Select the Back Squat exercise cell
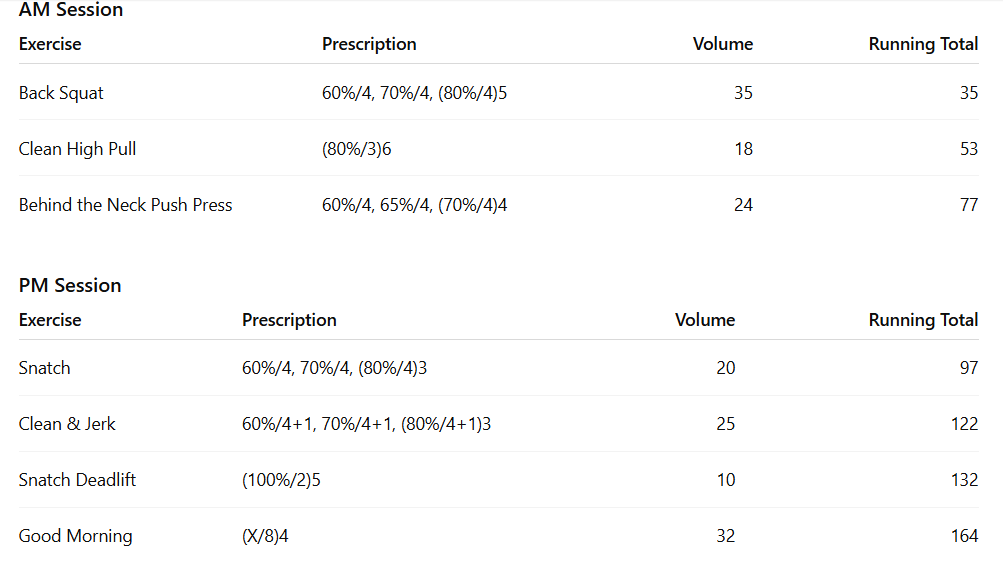Viewport: 1003px width, 561px height. coord(61,93)
